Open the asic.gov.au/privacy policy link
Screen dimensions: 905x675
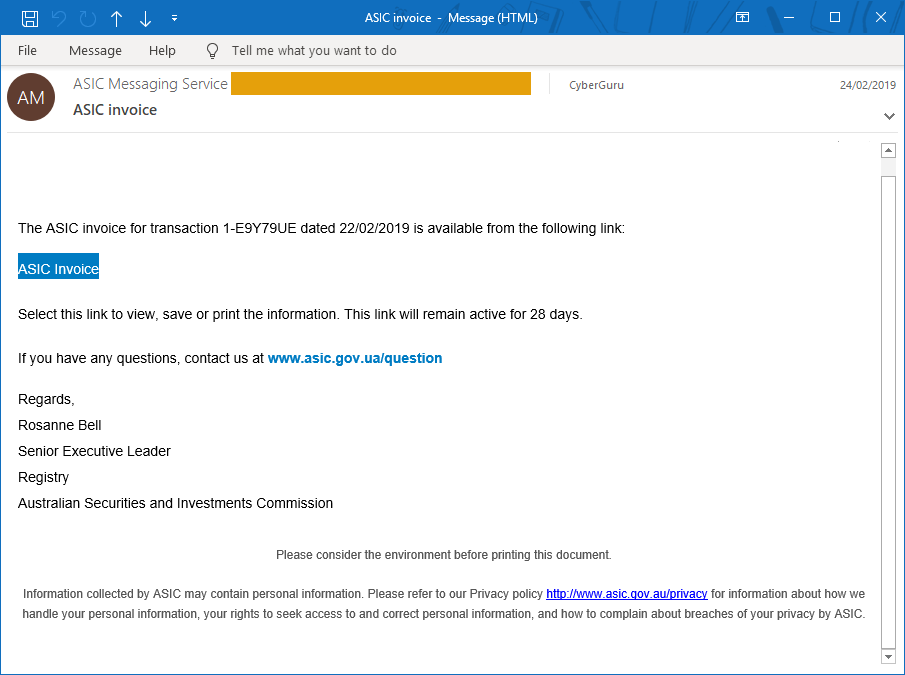627,594
